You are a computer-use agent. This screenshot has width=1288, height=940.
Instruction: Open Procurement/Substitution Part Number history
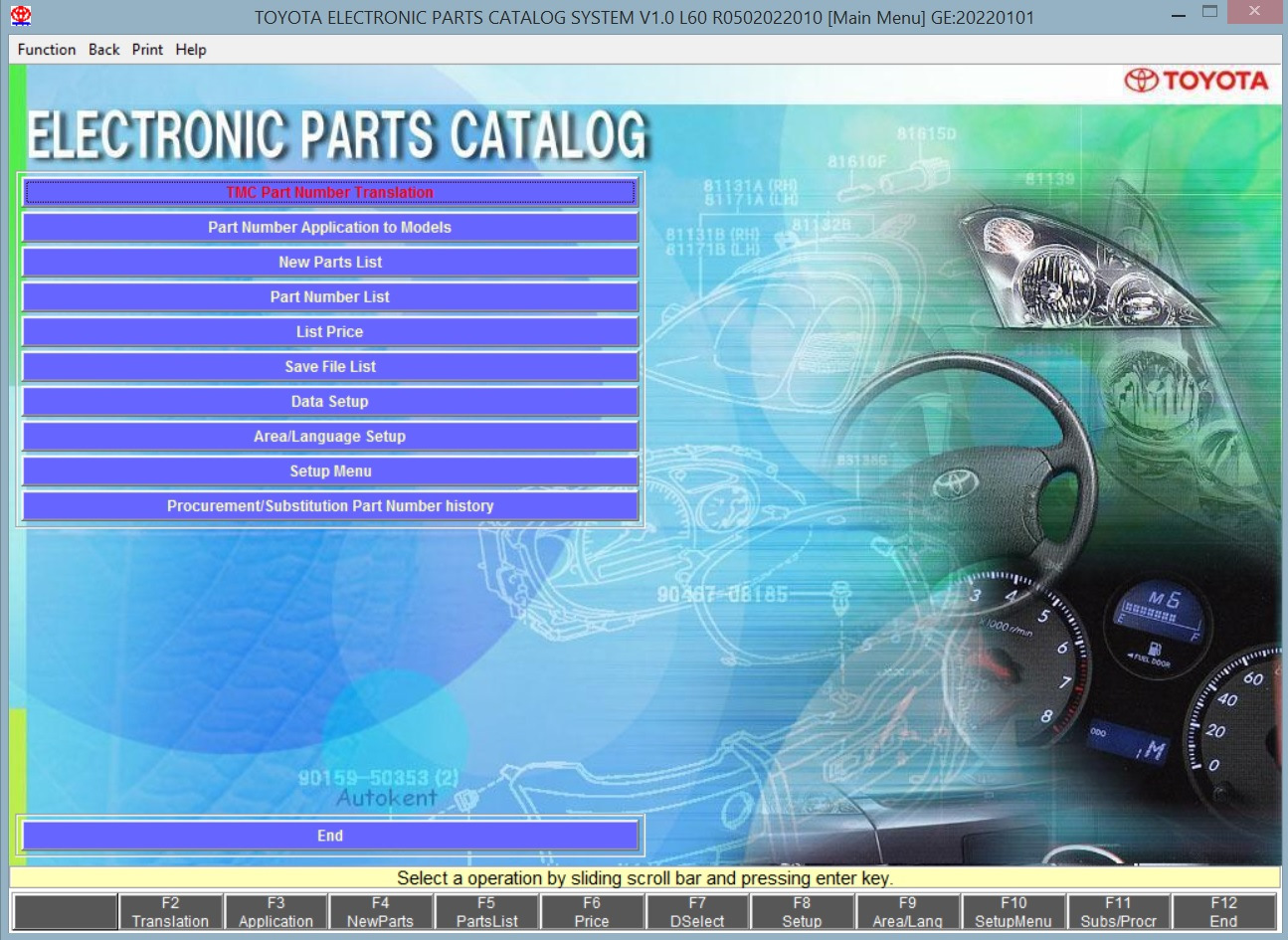click(329, 505)
